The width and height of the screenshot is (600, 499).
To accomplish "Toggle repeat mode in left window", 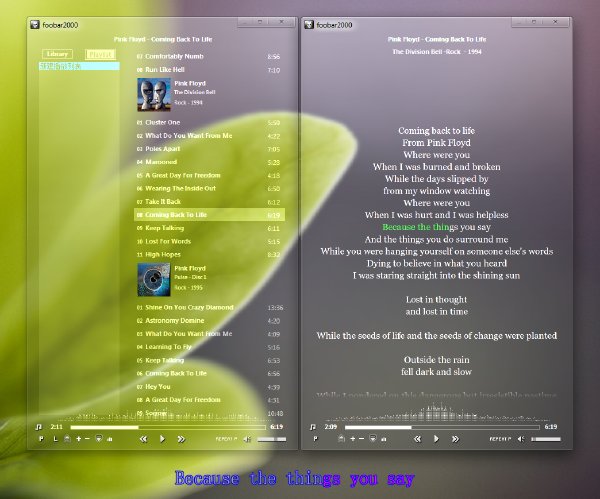I will (226, 439).
